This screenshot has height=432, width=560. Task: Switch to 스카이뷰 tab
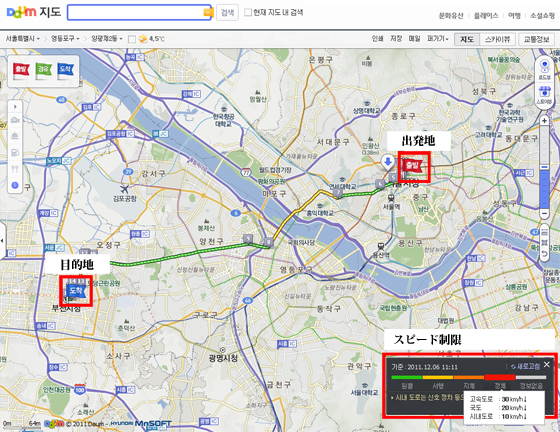(497, 39)
